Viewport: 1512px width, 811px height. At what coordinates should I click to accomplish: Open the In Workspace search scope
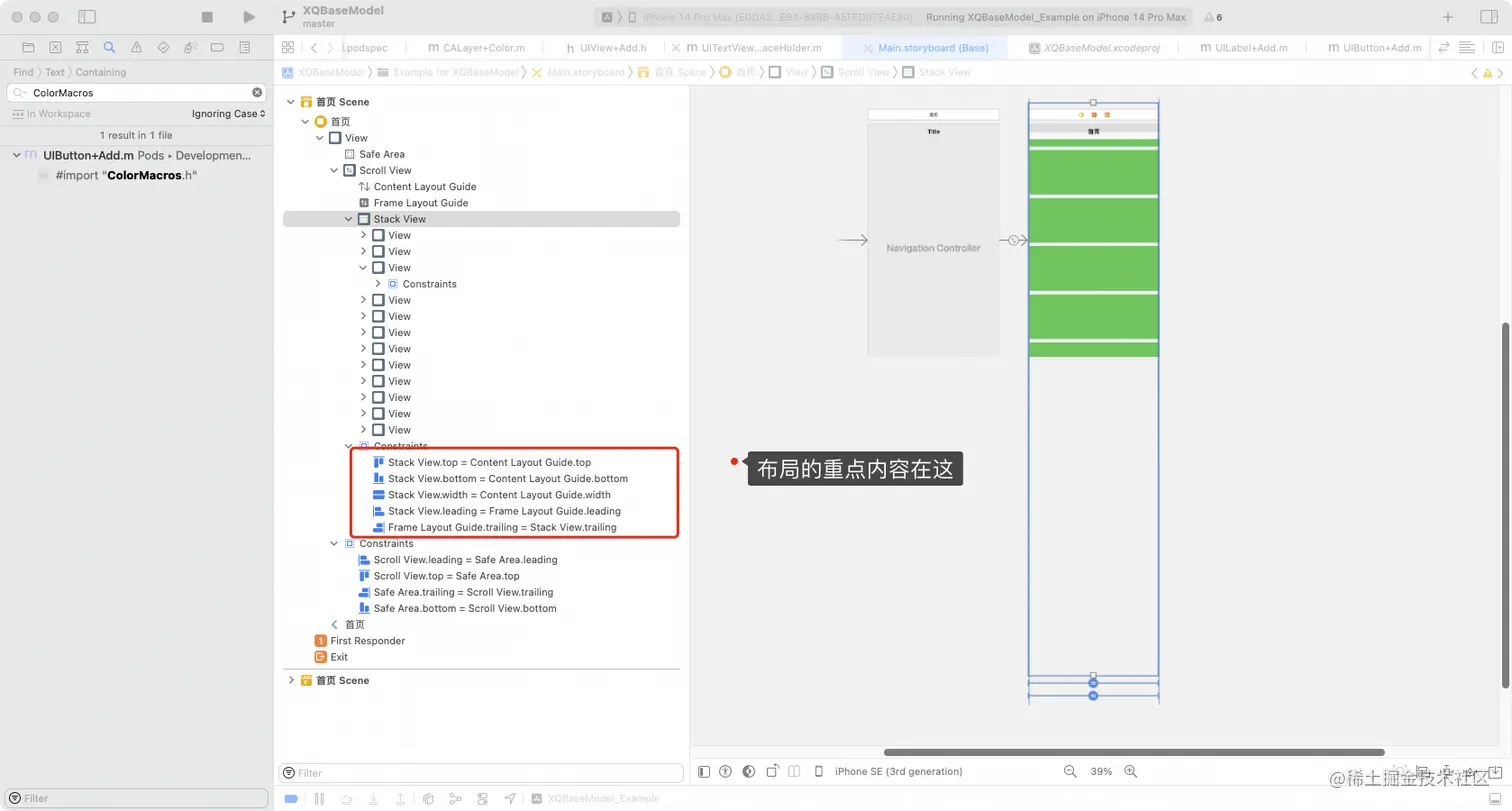pyautogui.click(x=51, y=114)
